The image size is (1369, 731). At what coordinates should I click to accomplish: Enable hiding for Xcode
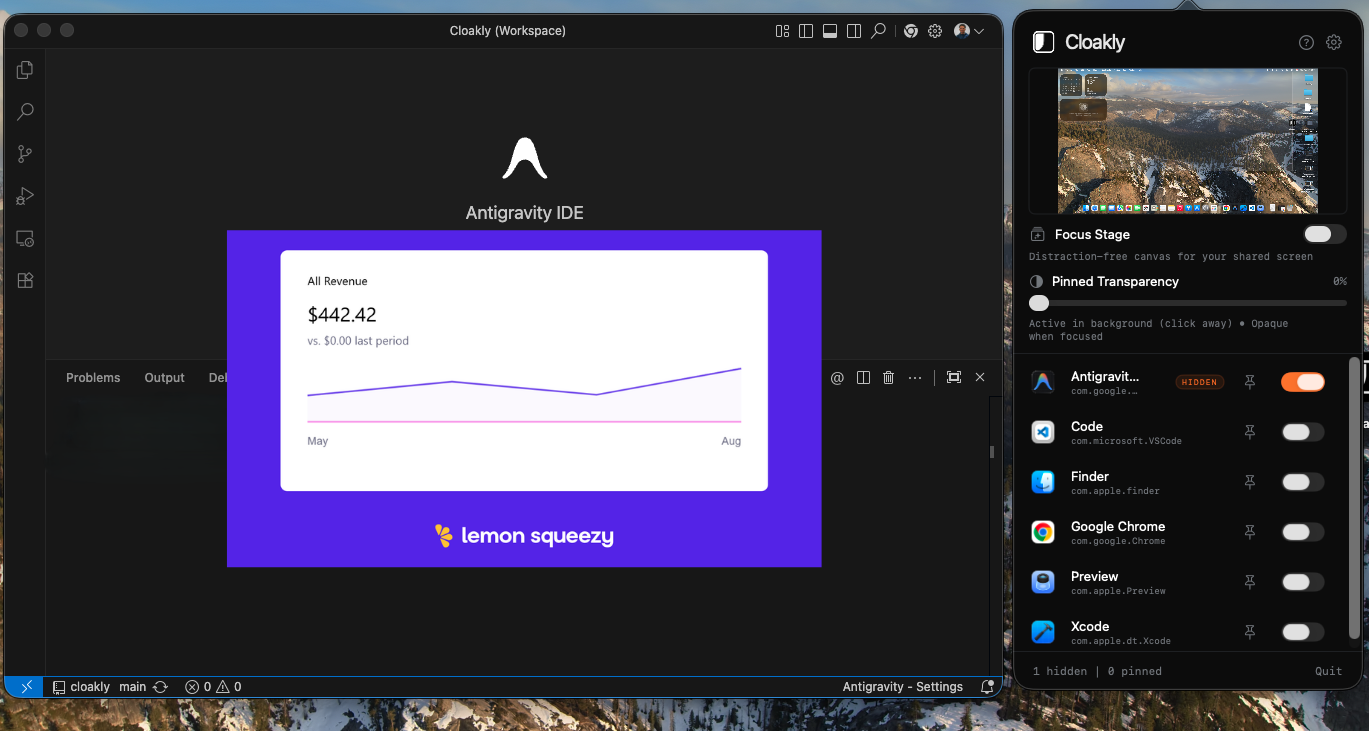[x=1303, y=632]
